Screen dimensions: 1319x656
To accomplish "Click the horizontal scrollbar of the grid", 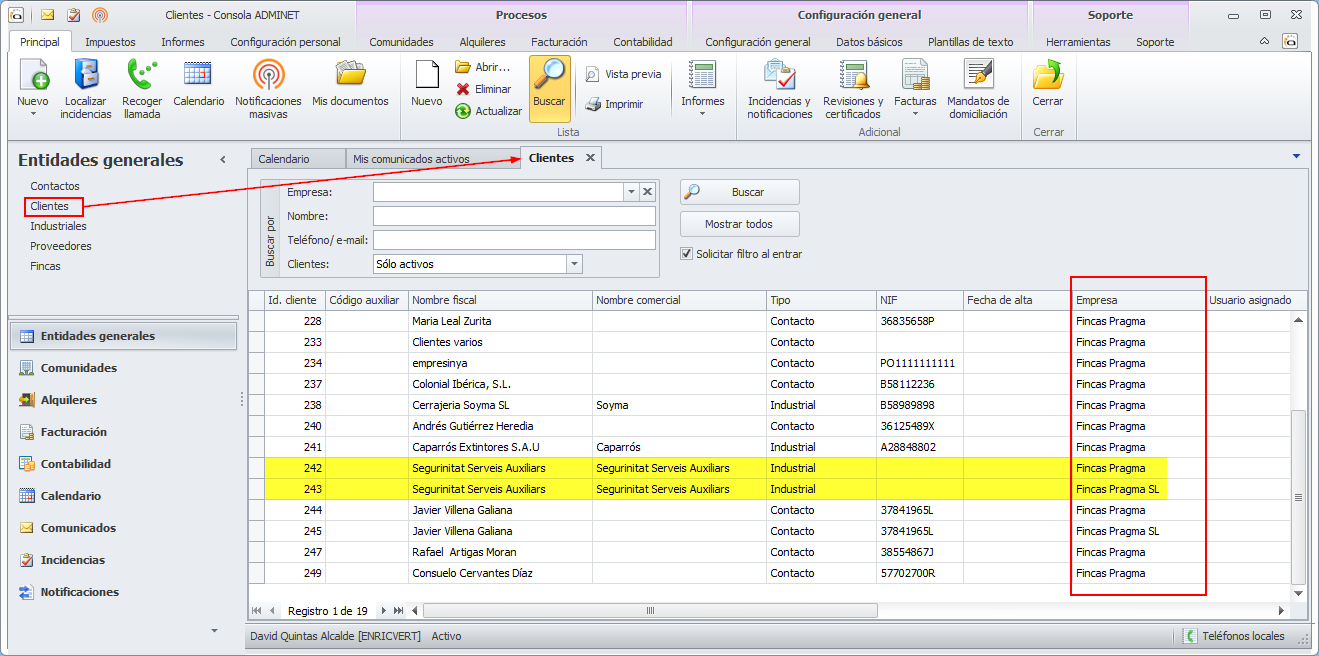I will point(650,610).
